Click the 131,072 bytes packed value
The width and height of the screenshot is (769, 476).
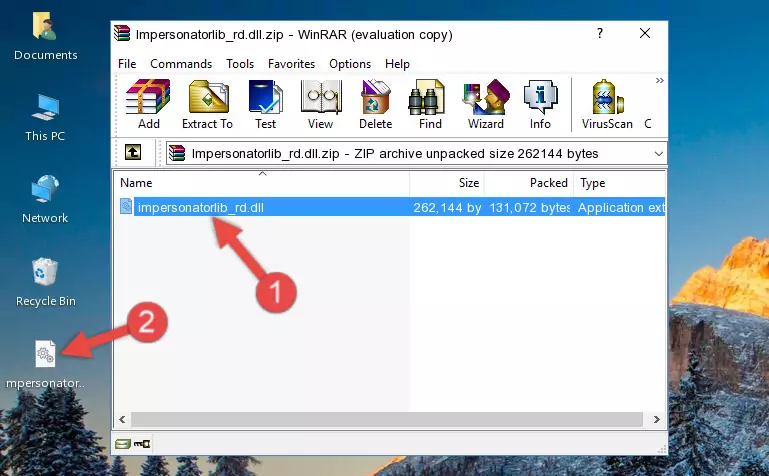click(x=529, y=207)
